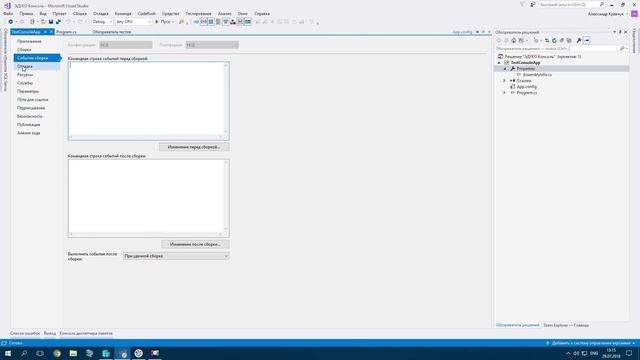Screen dimensions: 640x360
Task: Close the TestConsoleApp properties tab
Action: point(51,32)
